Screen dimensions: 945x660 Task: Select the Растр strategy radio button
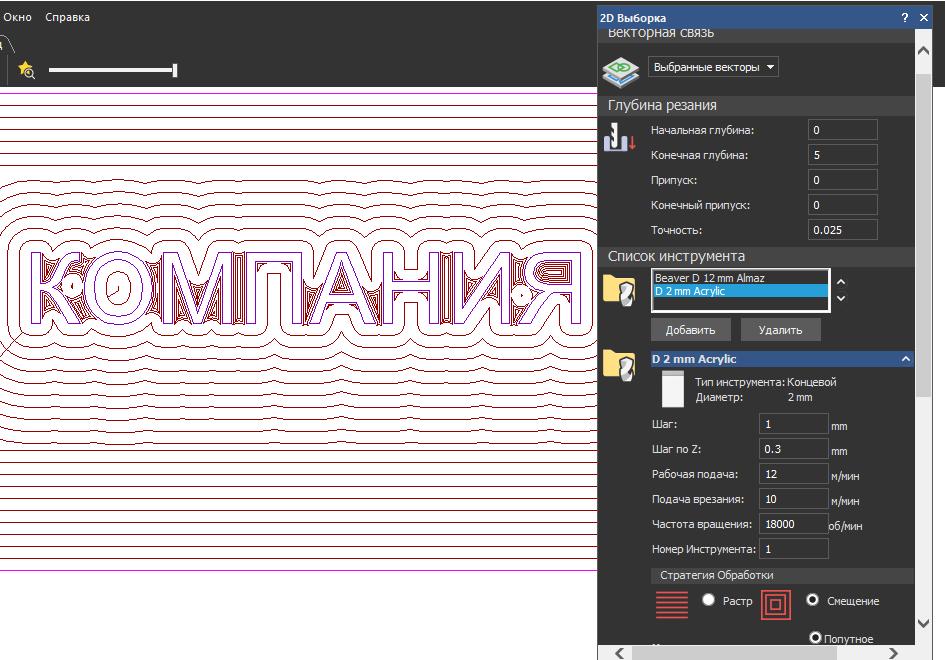click(x=709, y=600)
